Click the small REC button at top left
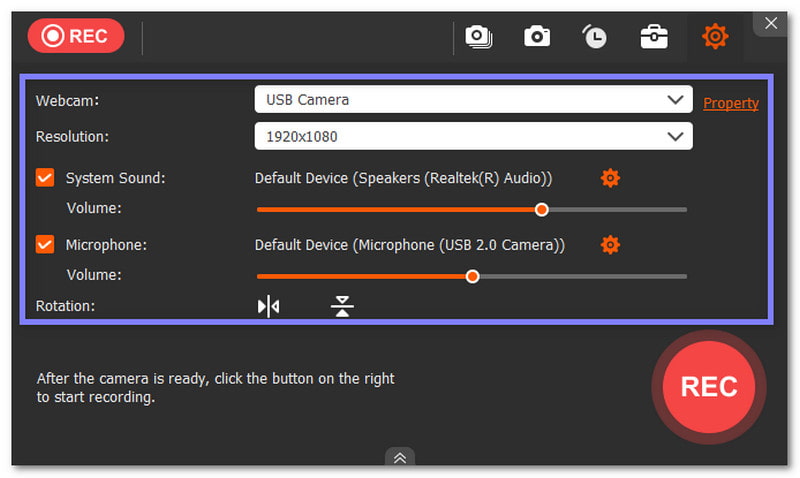The width and height of the screenshot is (800, 478). click(76, 37)
